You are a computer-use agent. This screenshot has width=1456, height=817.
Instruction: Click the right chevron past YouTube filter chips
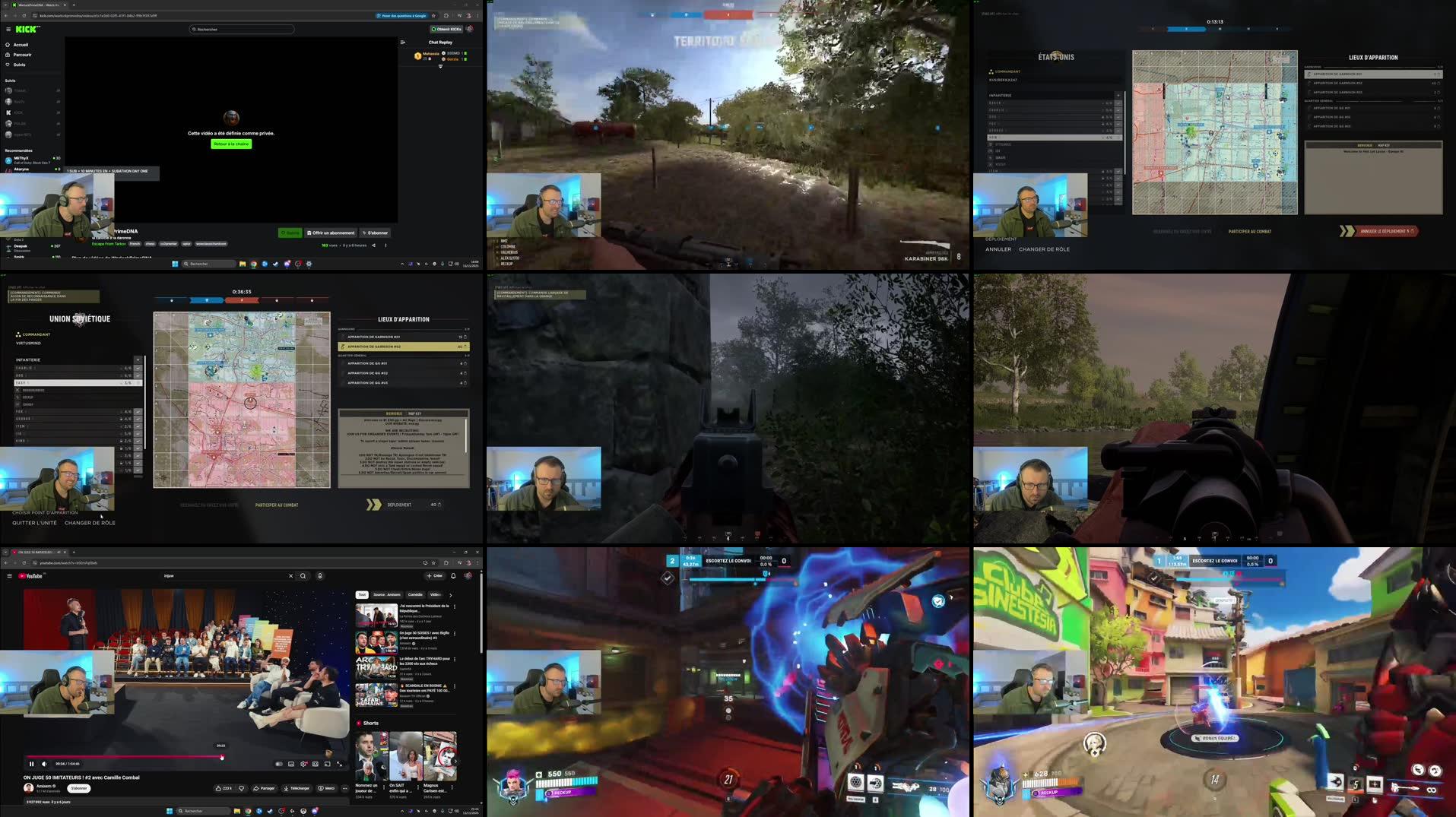[x=451, y=594]
